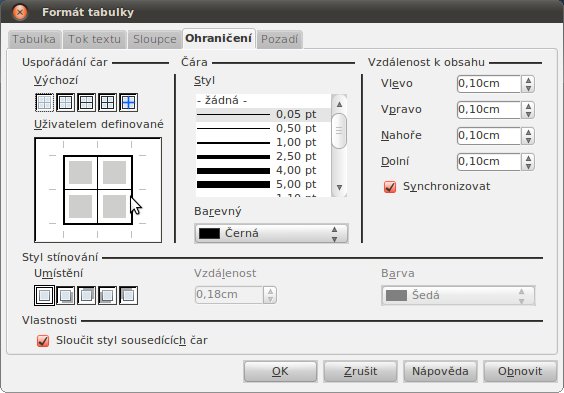
Task: Switch to the Sloupce tab
Action: (x=155, y=39)
